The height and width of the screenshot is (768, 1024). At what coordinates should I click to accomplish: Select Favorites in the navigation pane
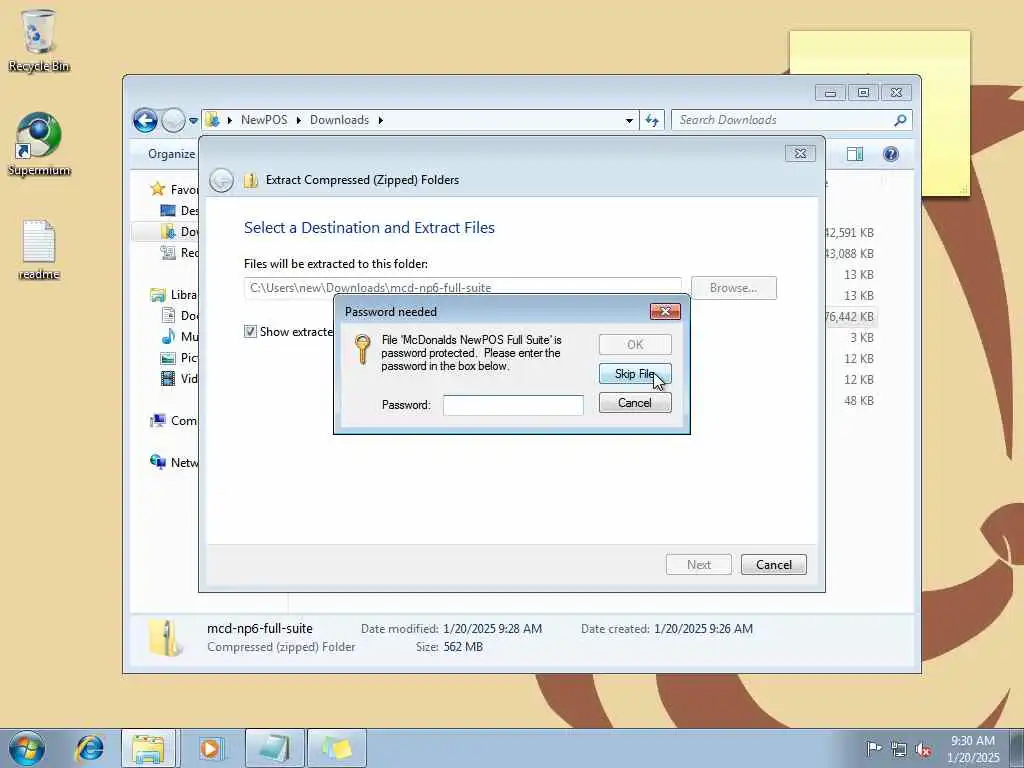click(174, 189)
